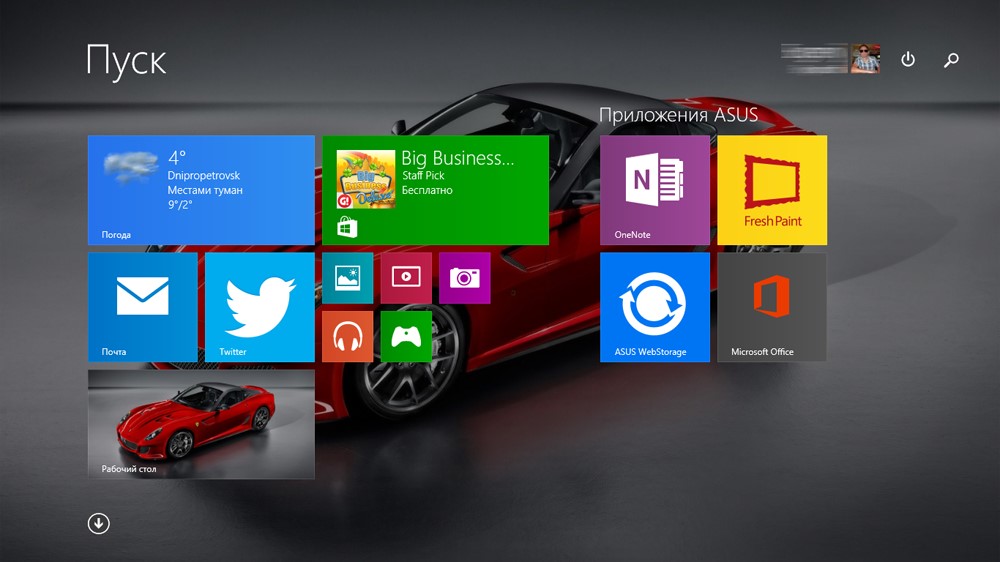Launch the Почта mail tile
The width and height of the screenshot is (1000, 562).
142,307
